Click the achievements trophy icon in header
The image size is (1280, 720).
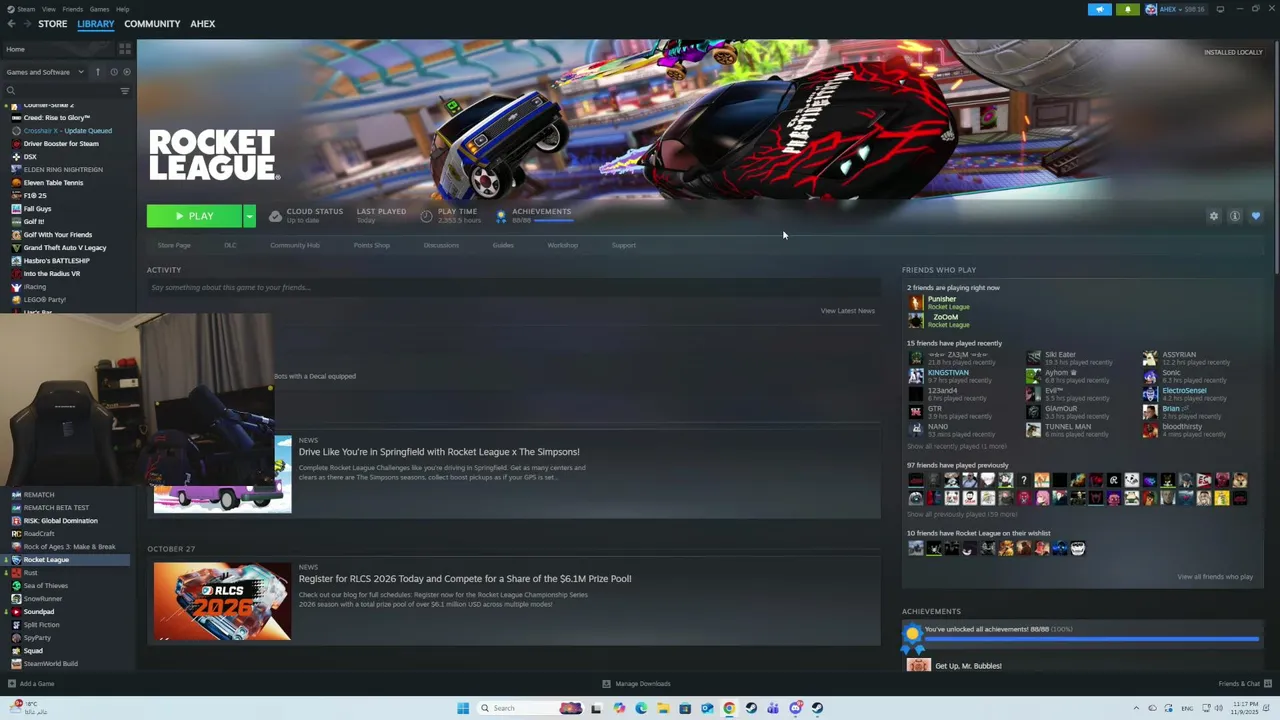pyautogui.click(x=501, y=216)
